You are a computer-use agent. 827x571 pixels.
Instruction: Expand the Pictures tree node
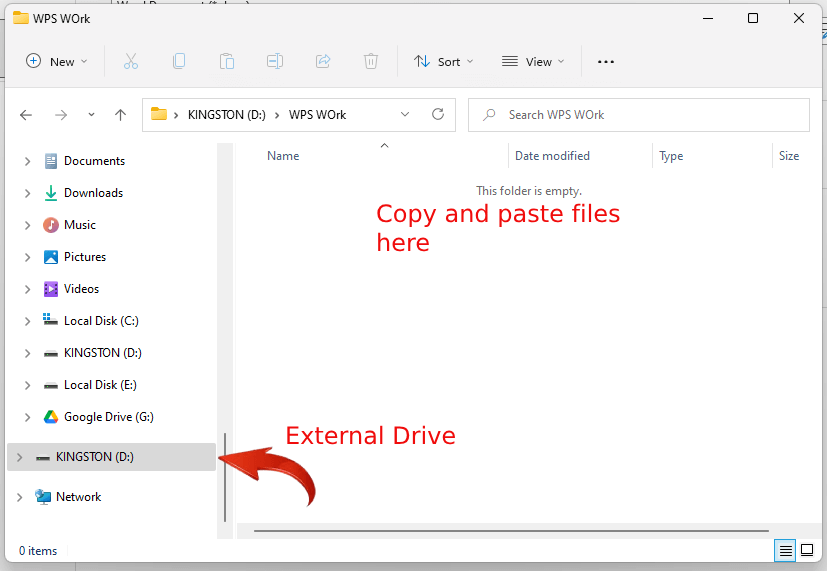[27, 257]
